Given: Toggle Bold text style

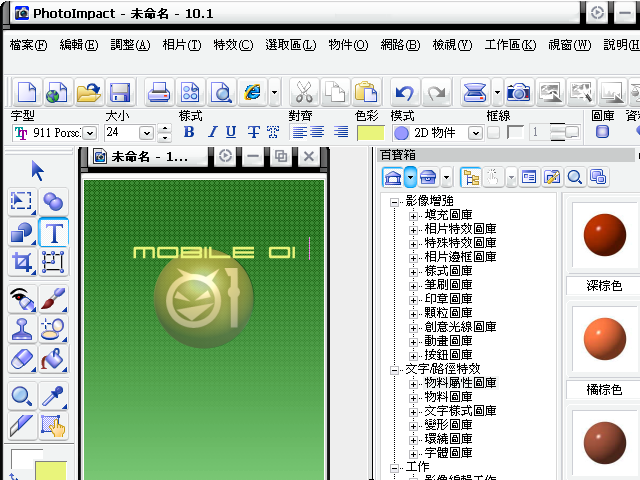Looking at the screenshot, I should coord(189,132).
